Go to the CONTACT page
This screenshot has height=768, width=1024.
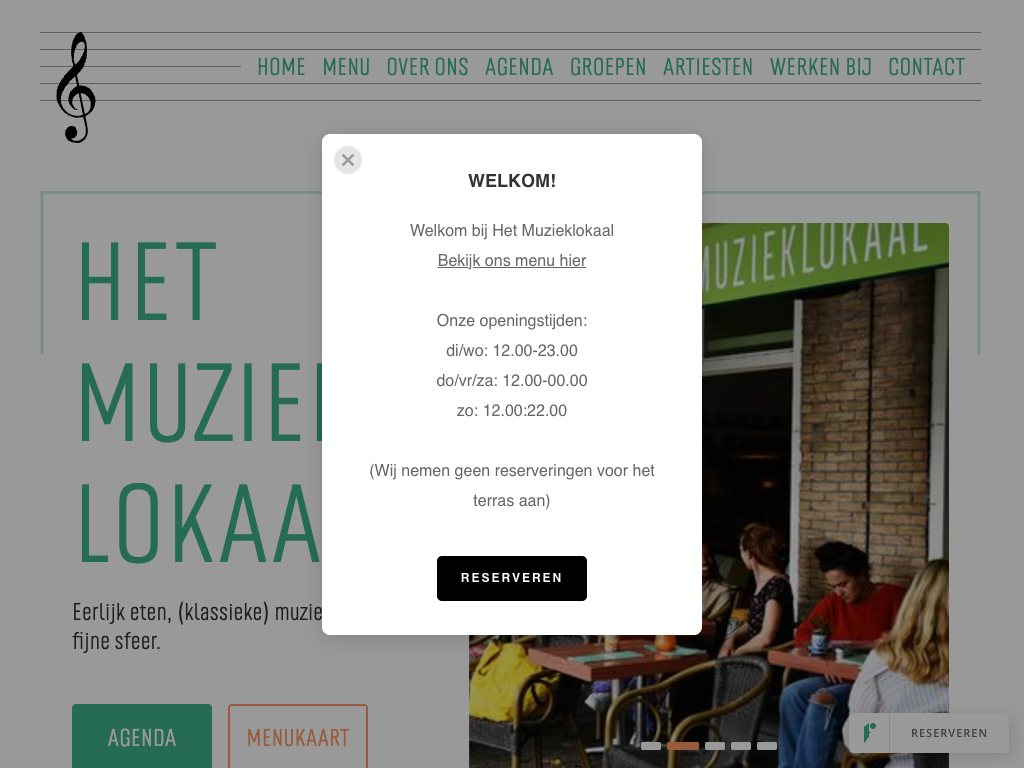[927, 67]
